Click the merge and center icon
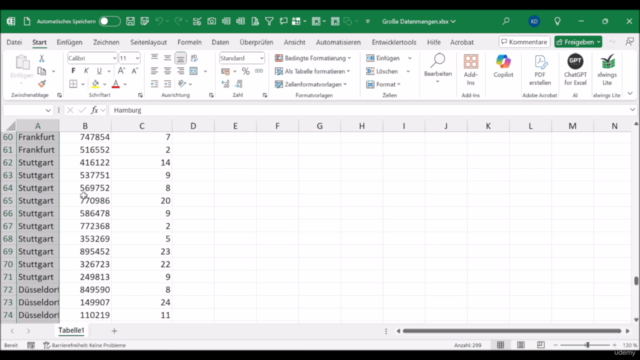Image resolution: width=640 pixels, height=360 pixels. click(x=194, y=71)
